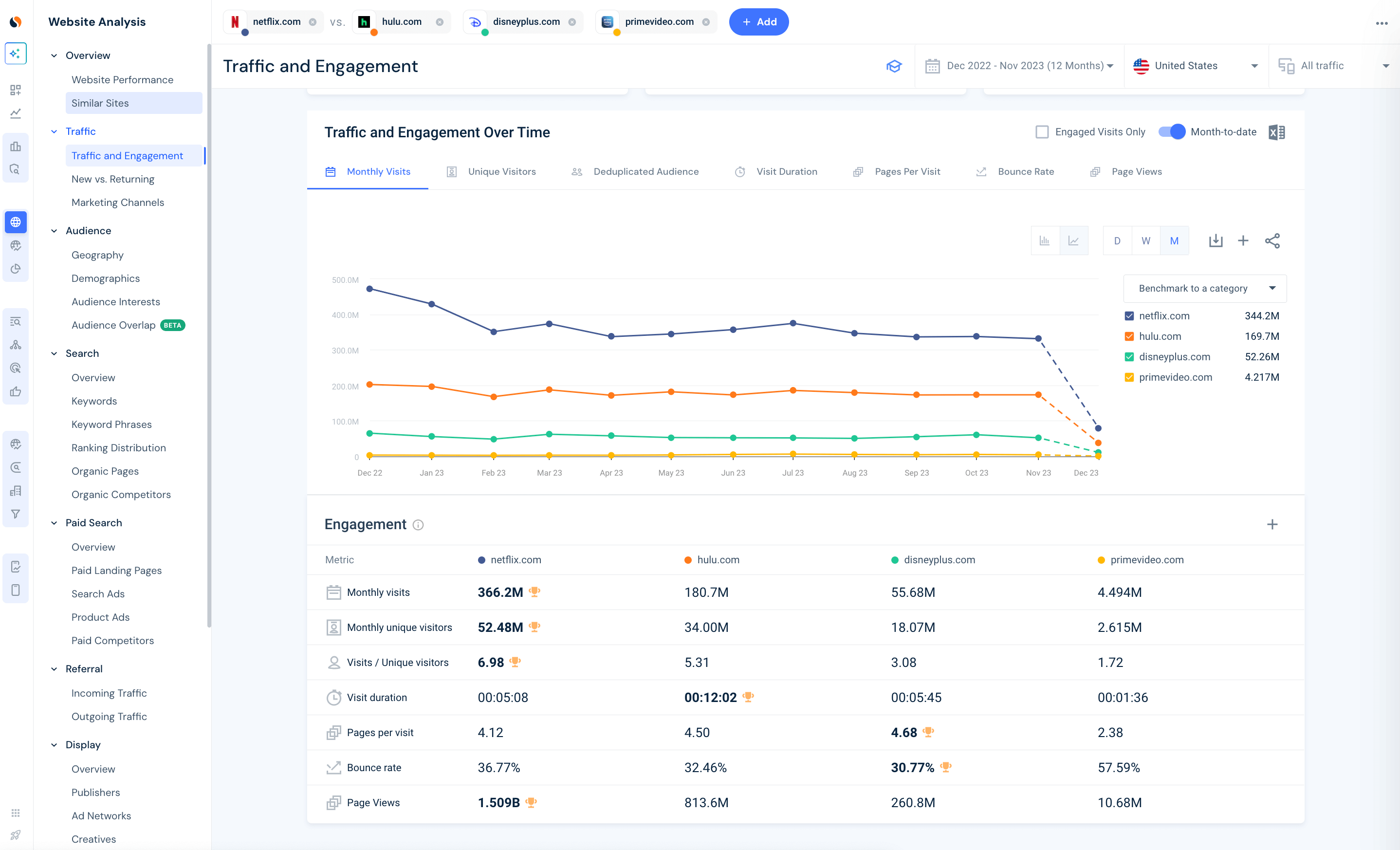
Task: Download the chart image
Action: [1216, 240]
